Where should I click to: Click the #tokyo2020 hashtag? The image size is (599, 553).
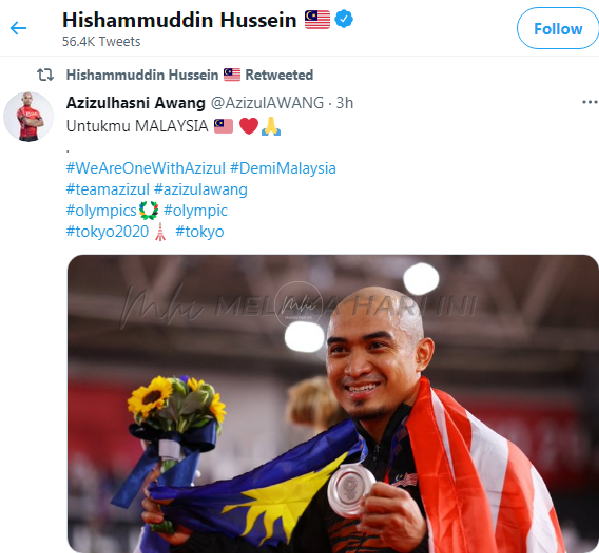[107, 232]
